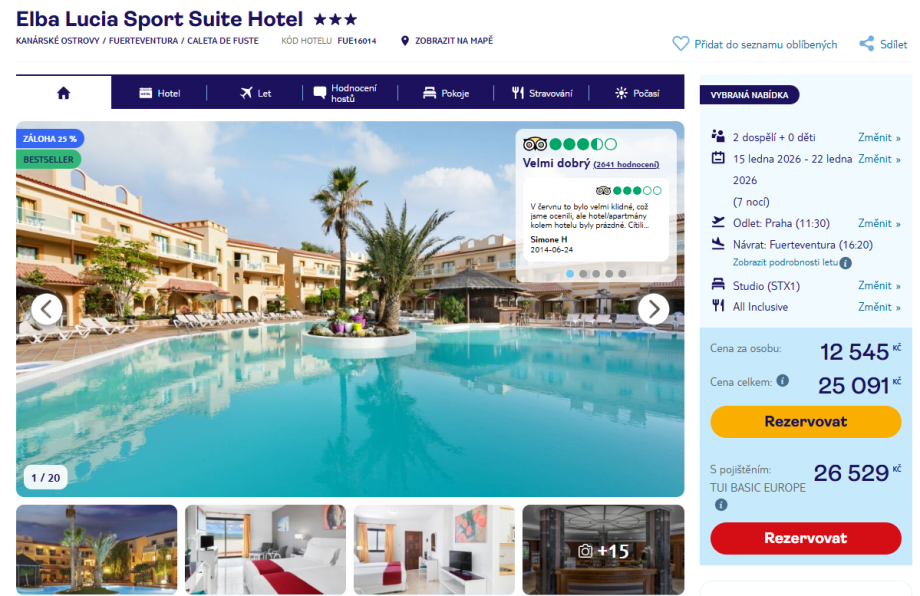Open flight details info icon
This screenshot has height=596, width=920.
coord(845,263)
